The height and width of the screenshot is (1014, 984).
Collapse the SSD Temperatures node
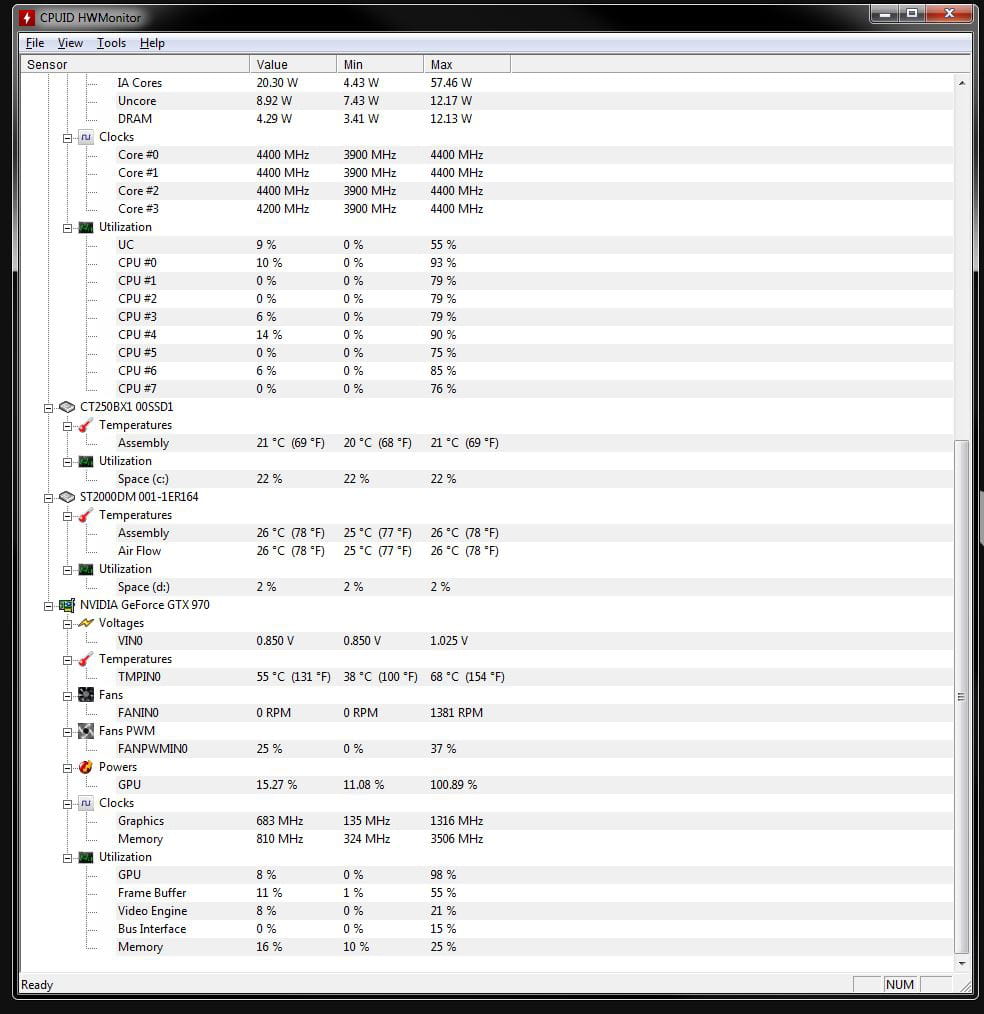67,426
